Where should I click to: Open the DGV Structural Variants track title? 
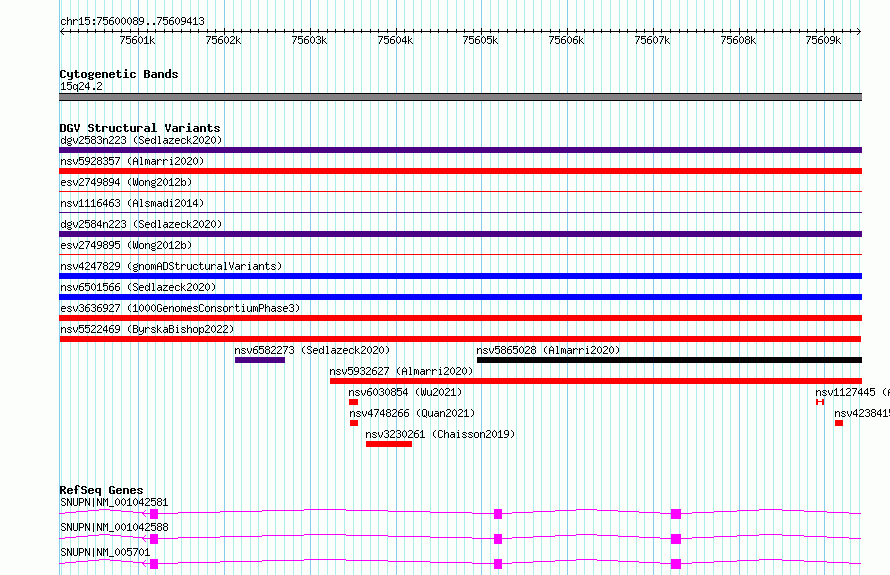[x=140, y=128]
